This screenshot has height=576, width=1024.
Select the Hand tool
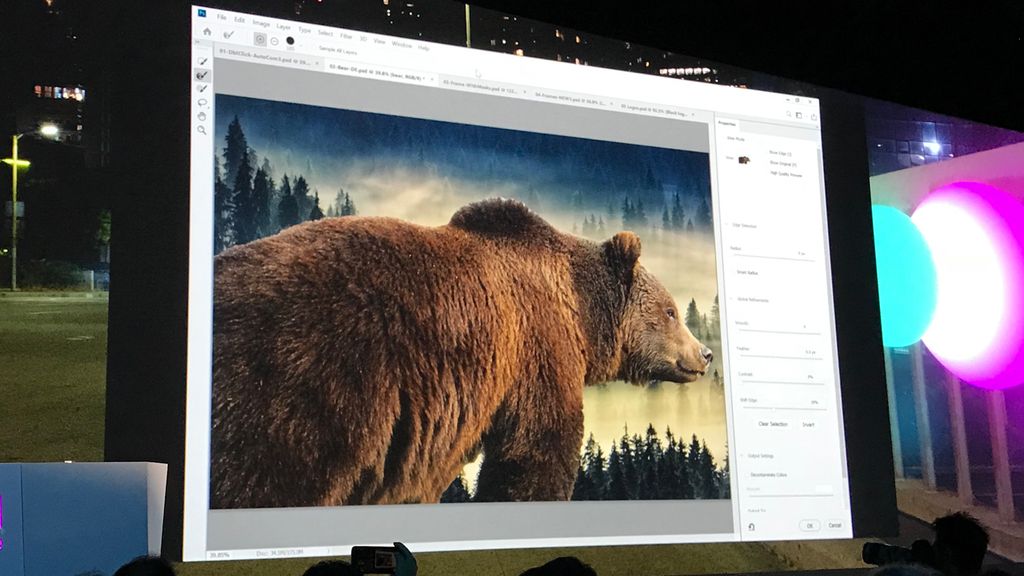[201, 114]
